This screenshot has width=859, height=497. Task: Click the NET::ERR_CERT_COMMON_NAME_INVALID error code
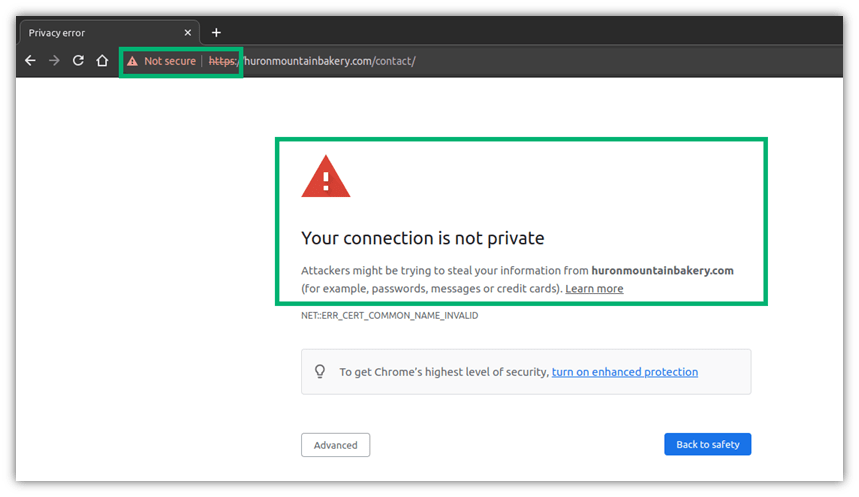(390, 316)
